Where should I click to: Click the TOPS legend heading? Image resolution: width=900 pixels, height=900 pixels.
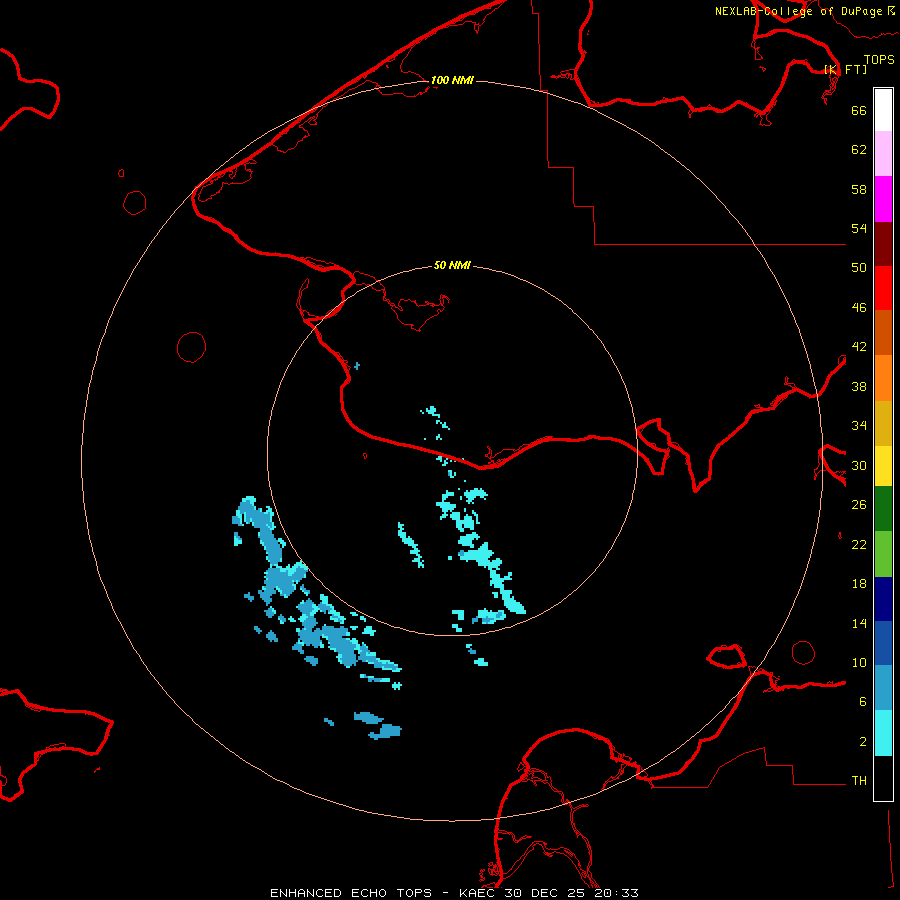(879, 59)
